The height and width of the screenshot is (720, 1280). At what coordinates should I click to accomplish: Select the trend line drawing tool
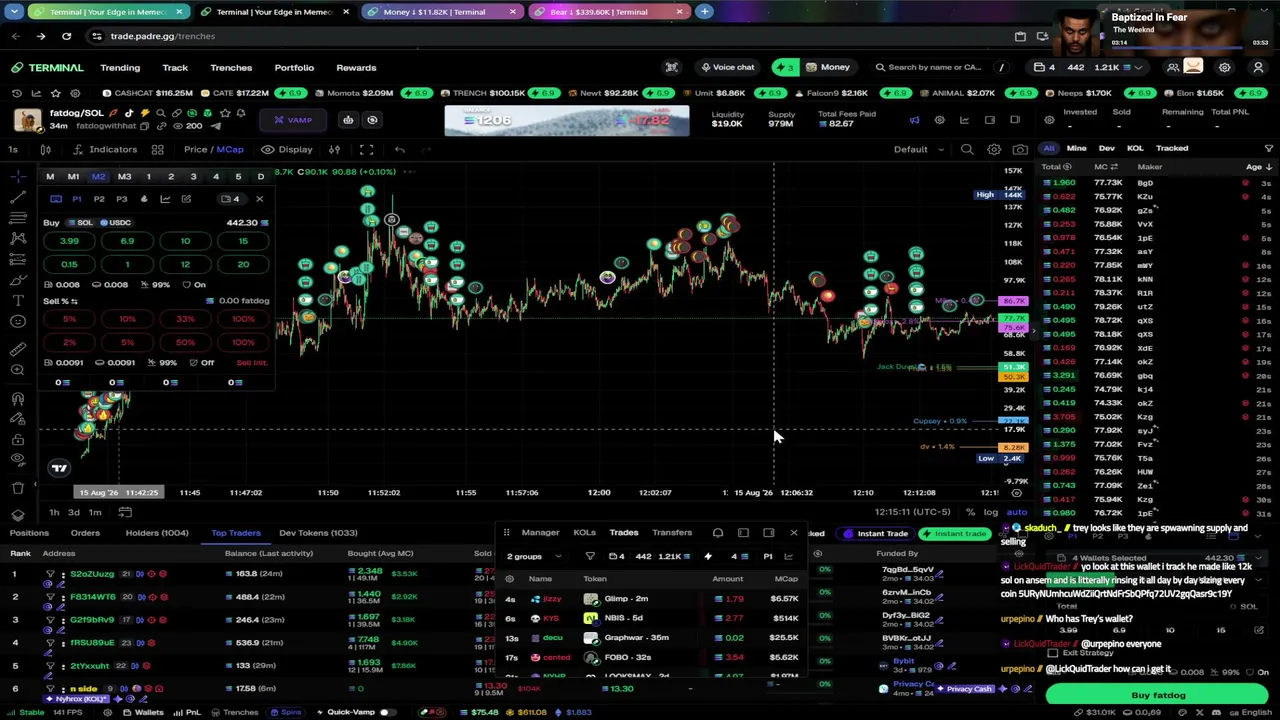tap(18, 197)
